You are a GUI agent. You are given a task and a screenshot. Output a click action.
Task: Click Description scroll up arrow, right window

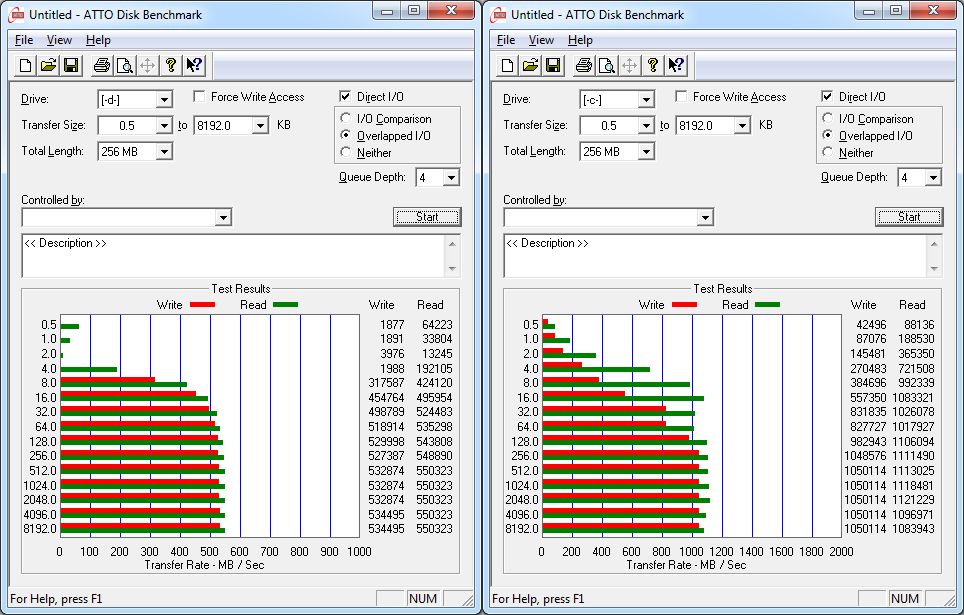[x=934, y=244]
